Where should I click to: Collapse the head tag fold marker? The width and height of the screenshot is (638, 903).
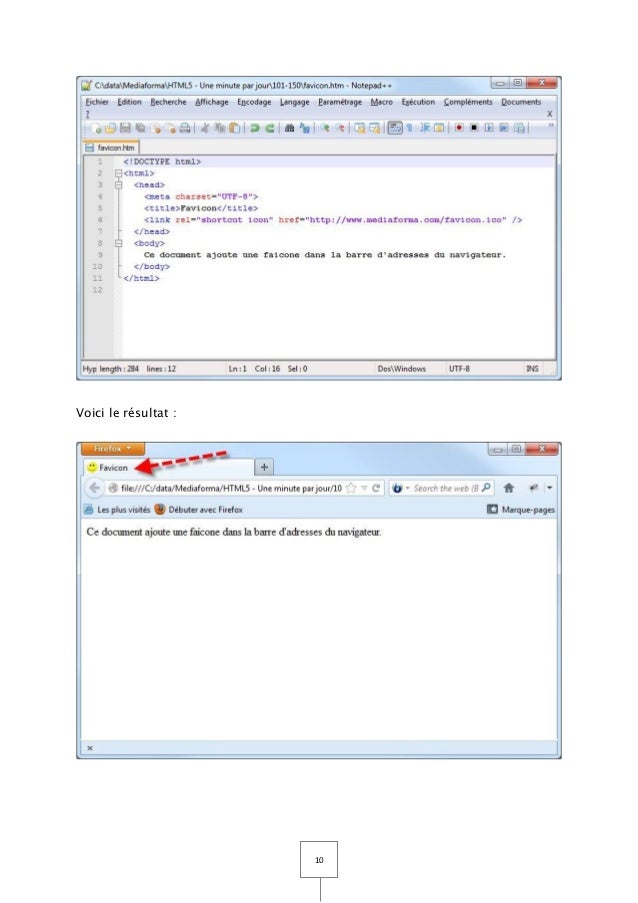(x=118, y=185)
